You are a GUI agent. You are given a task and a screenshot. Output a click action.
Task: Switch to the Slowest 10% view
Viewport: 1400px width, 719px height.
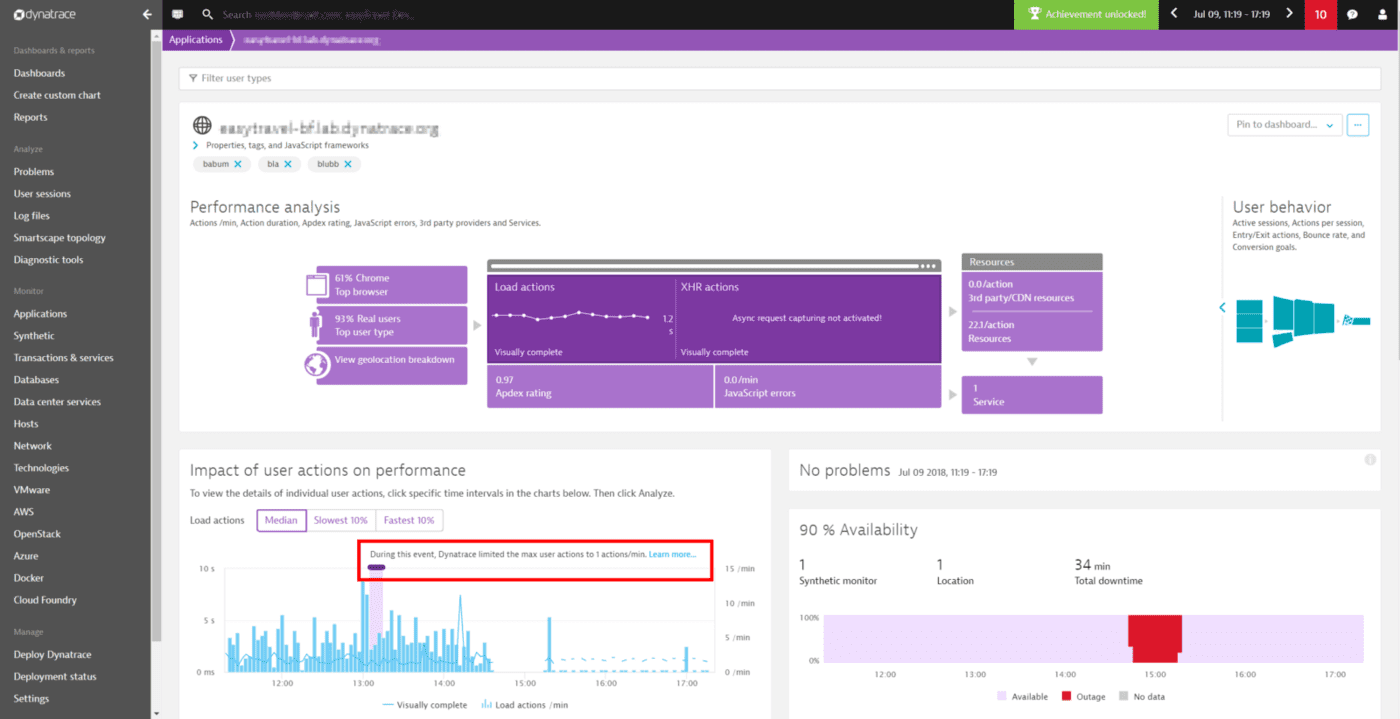click(x=340, y=520)
